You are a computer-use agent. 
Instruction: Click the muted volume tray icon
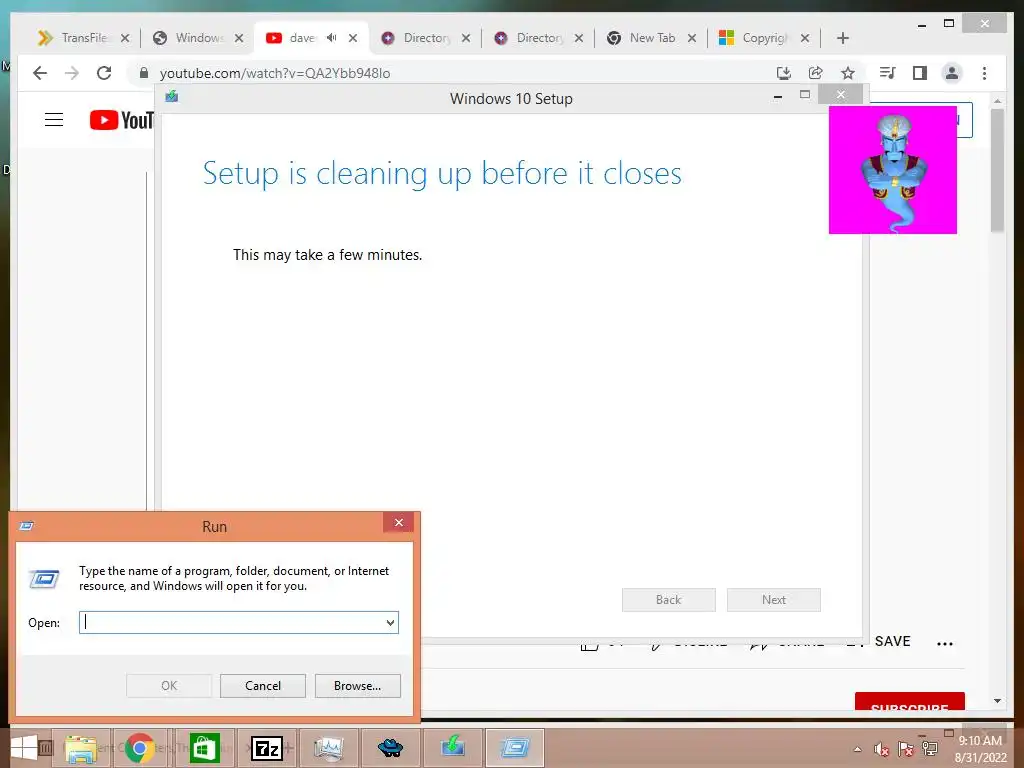point(882,749)
